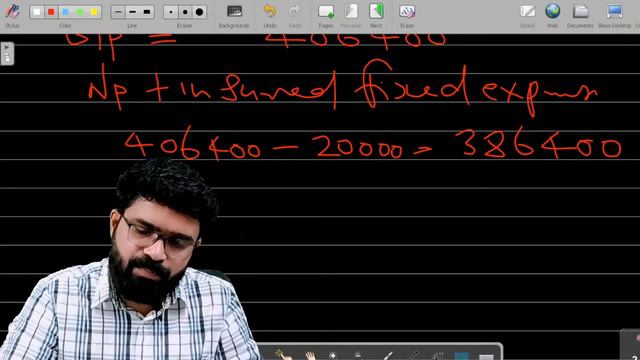The height and width of the screenshot is (360, 640).
Task: Choose the thin line width
Action: pyautogui.click(x=118, y=12)
